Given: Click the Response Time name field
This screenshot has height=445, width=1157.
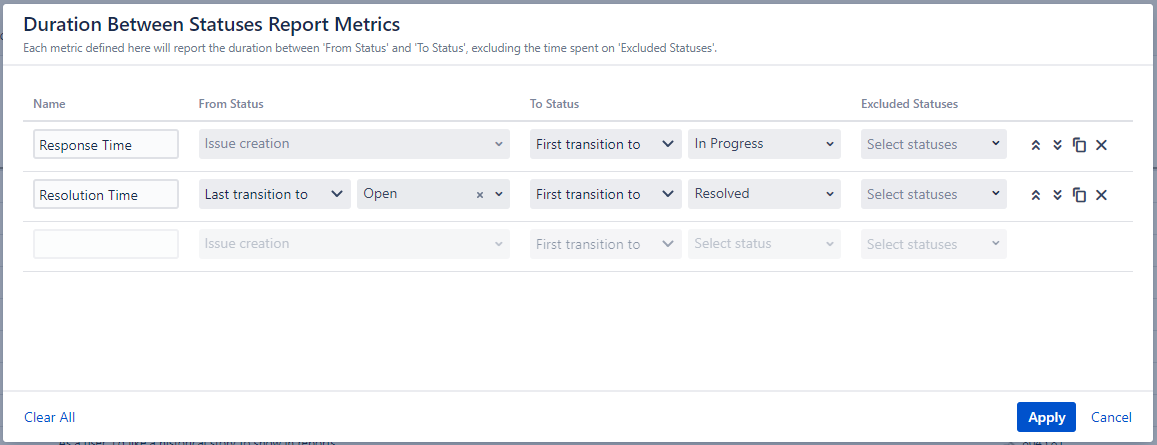Looking at the screenshot, I should coord(105,145).
